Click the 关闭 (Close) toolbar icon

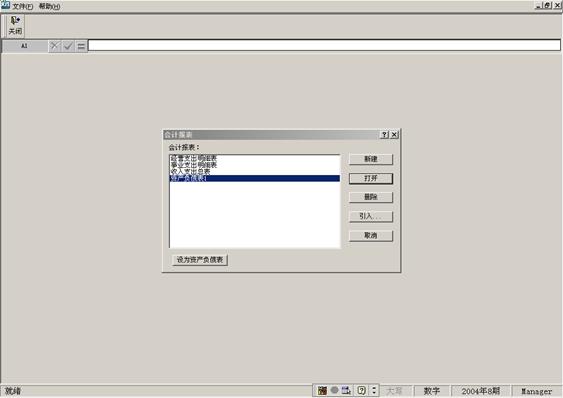pos(15,26)
